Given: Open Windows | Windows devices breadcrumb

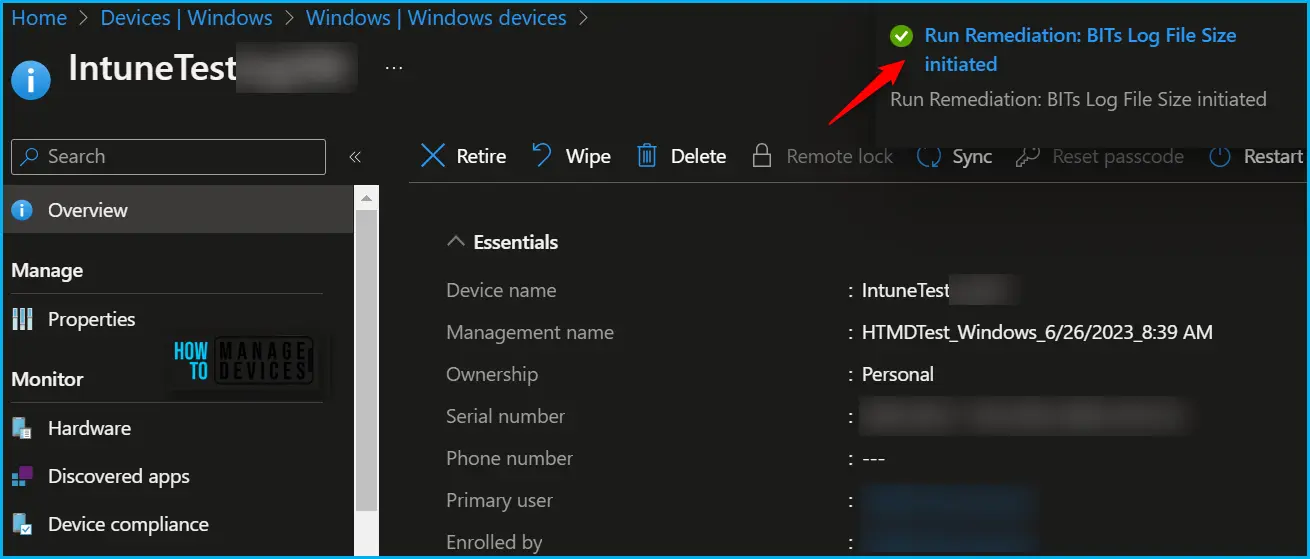Looking at the screenshot, I should click(436, 18).
